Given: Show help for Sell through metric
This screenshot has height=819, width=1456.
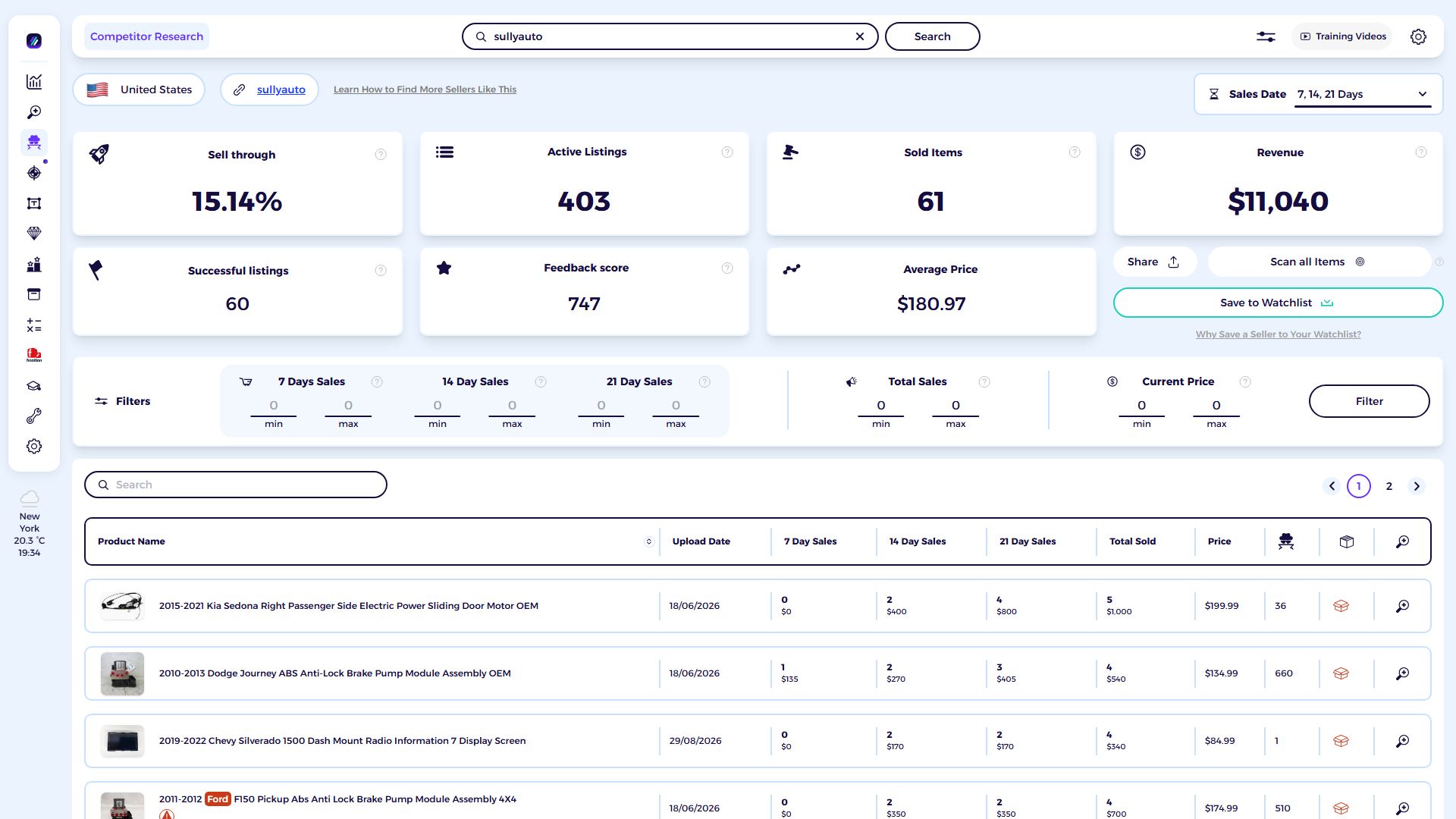Looking at the screenshot, I should [381, 155].
